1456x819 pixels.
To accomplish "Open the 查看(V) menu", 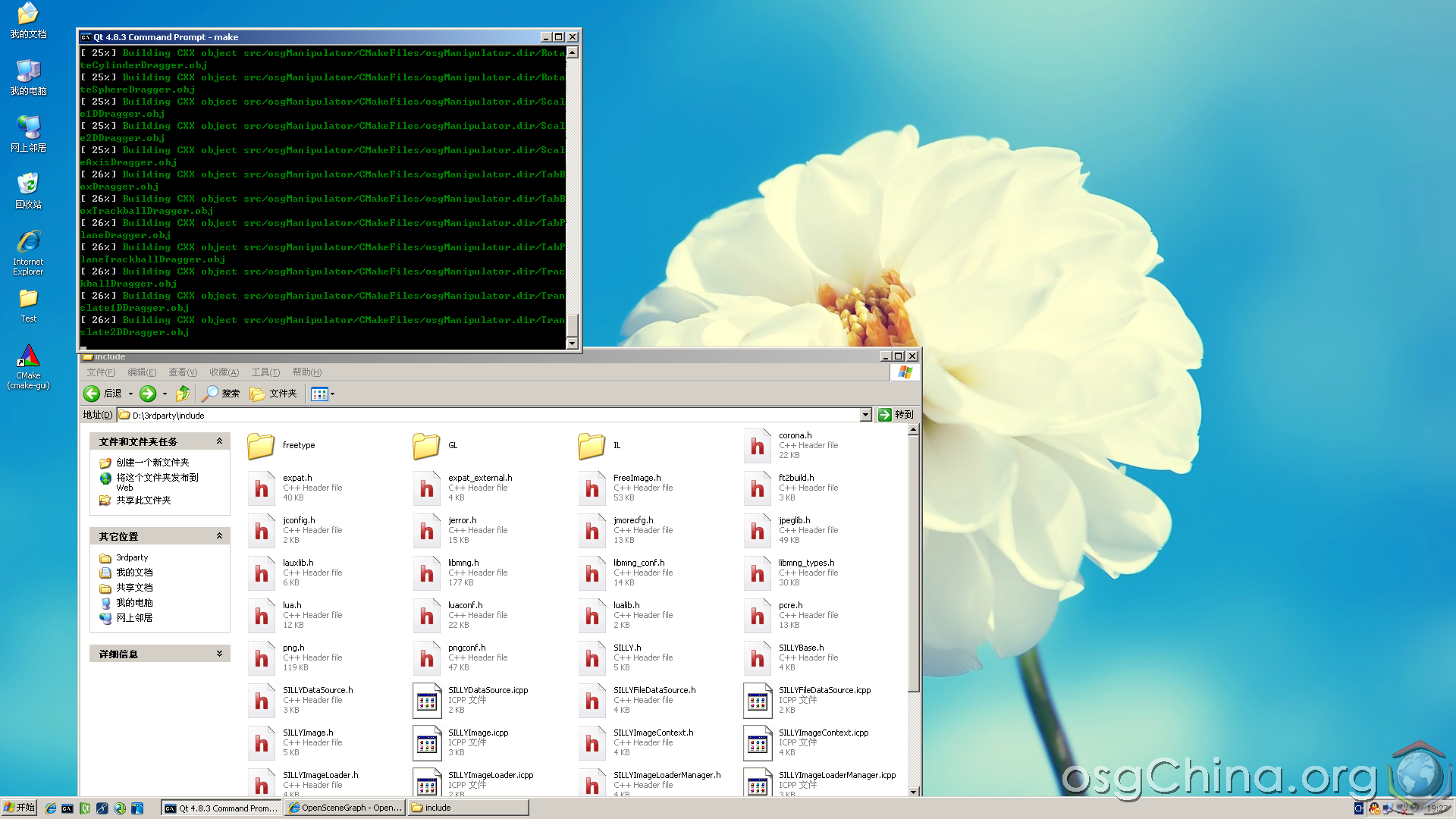I will tap(183, 372).
